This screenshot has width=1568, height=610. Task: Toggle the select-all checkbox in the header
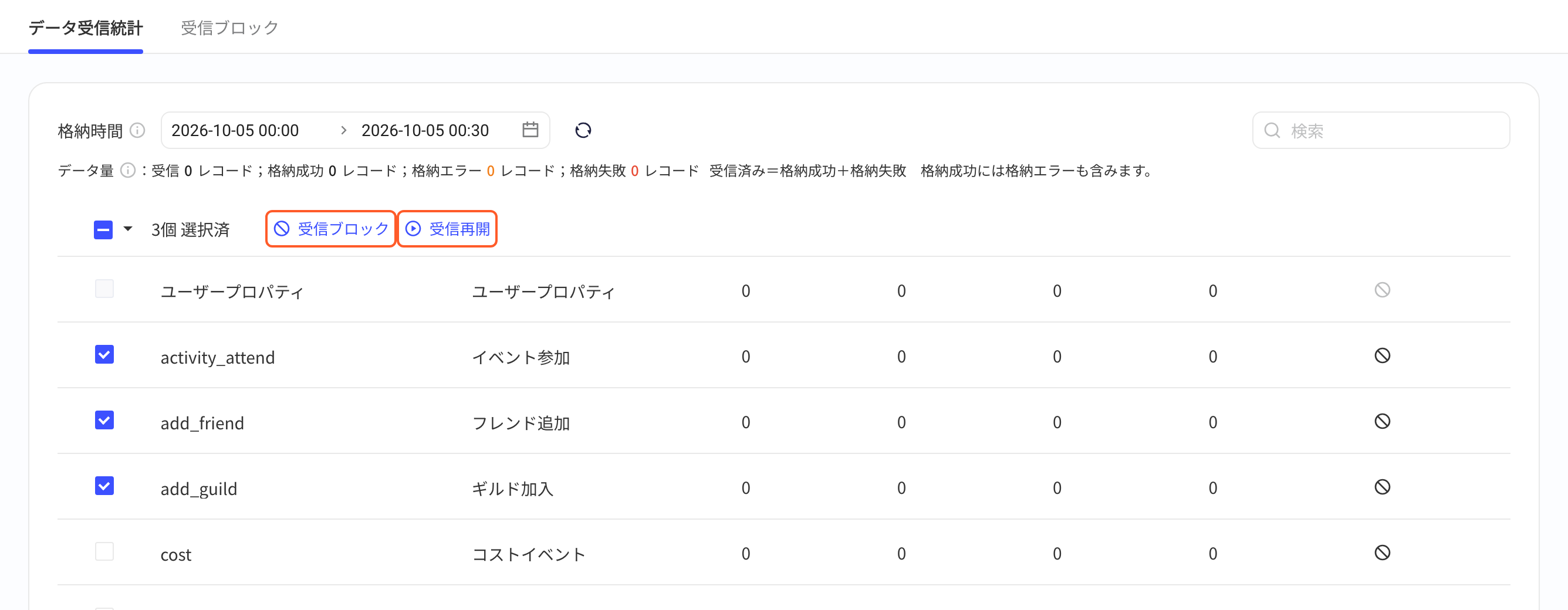click(x=103, y=230)
